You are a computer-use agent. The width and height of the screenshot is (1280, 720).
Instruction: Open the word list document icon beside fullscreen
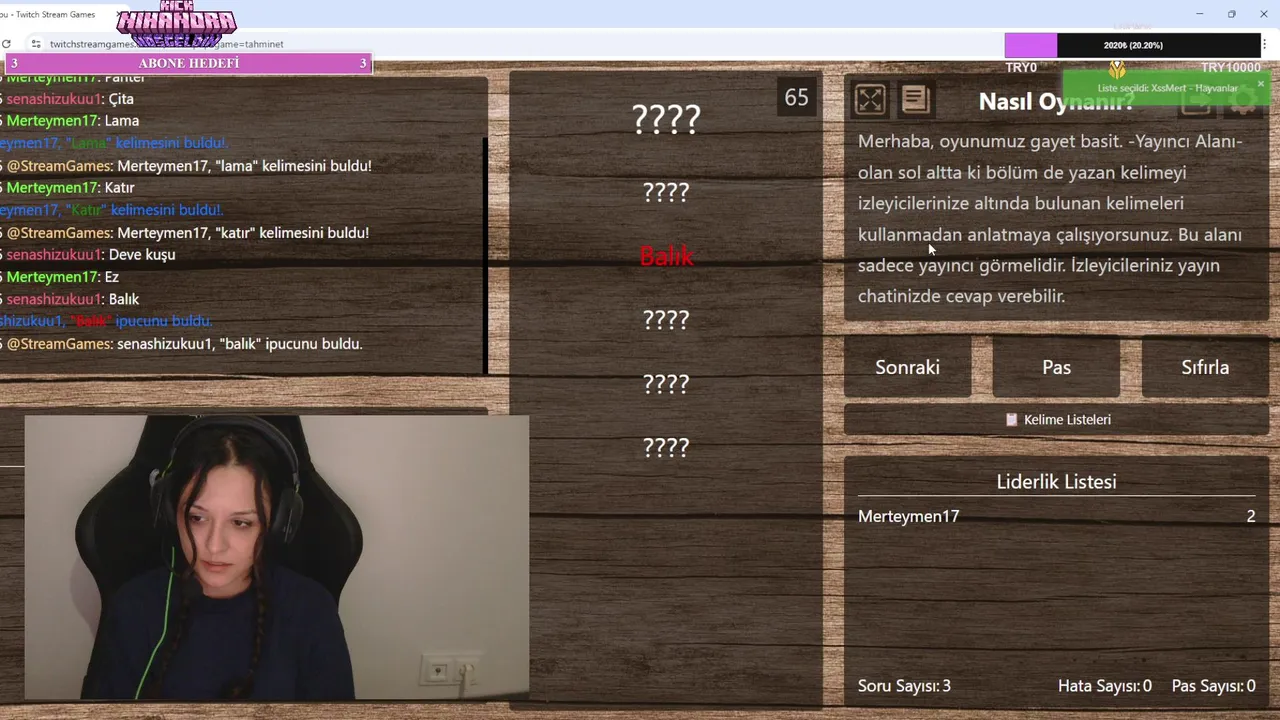[x=915, y=99]
